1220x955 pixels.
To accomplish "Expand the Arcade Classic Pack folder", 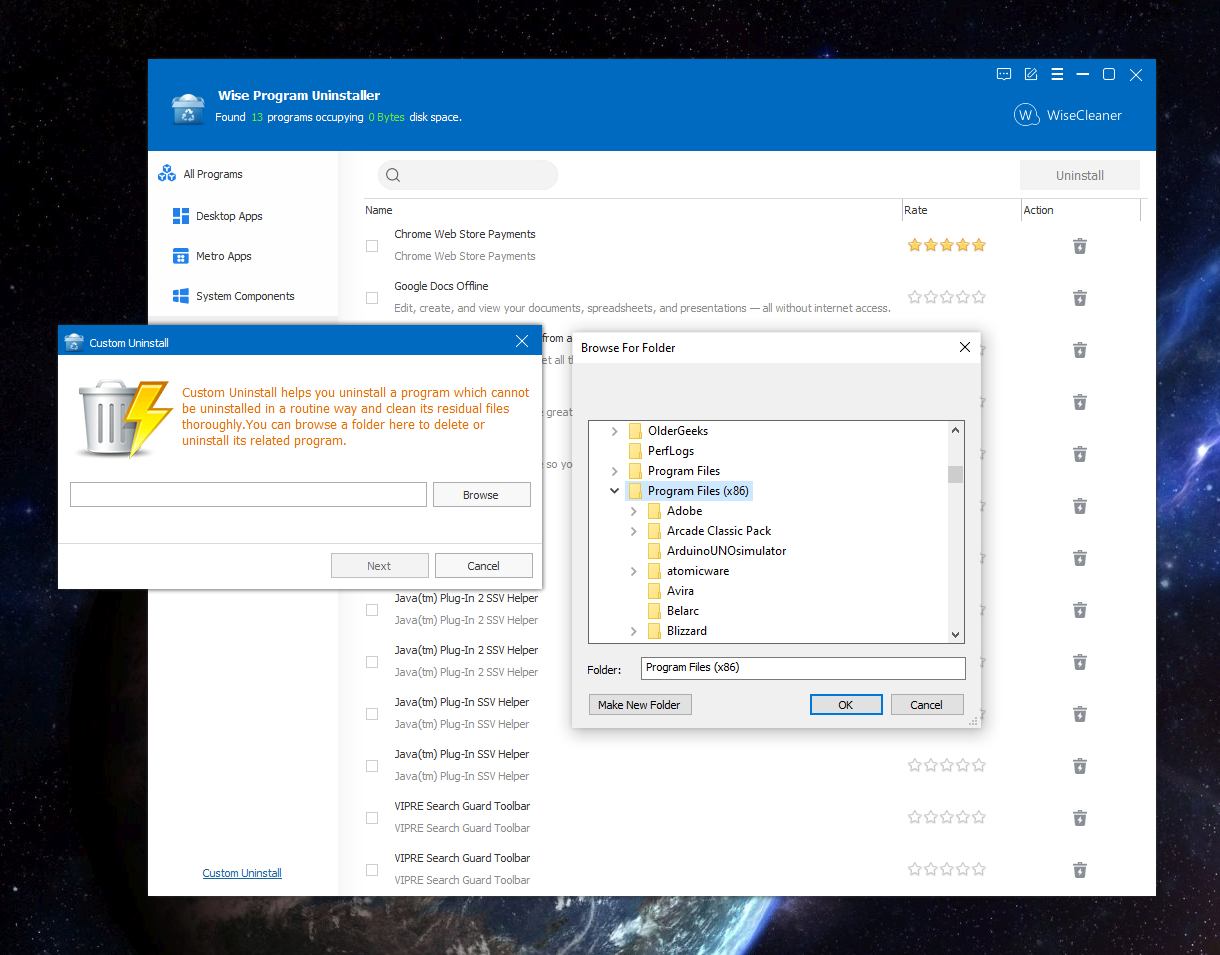I will (x=634, y=531).
